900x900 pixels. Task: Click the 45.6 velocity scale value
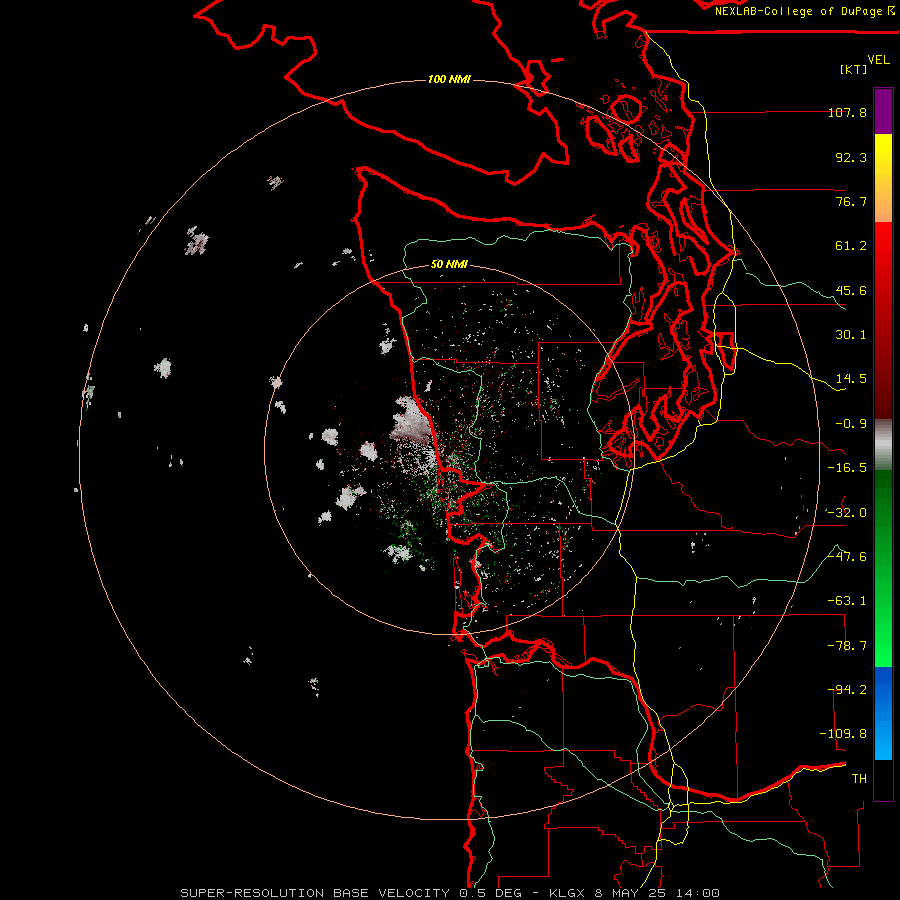pyautogui.click(x=851, y=290)
